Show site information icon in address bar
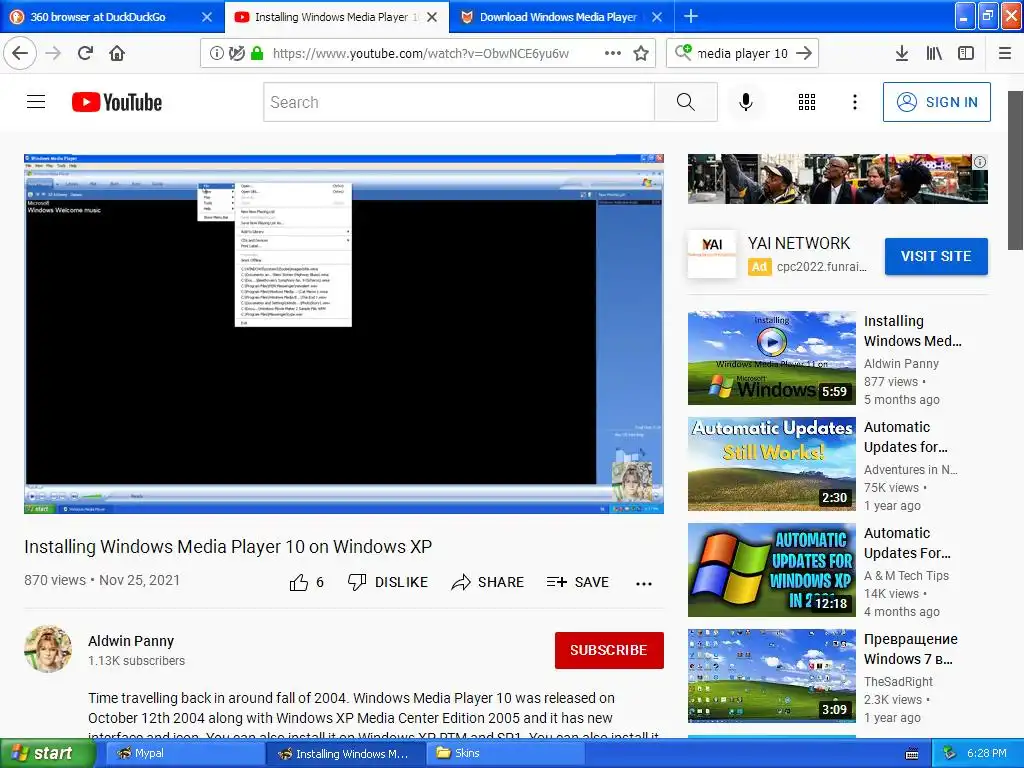The height and width of the screenshot is (768, 1024). (216, 53)
